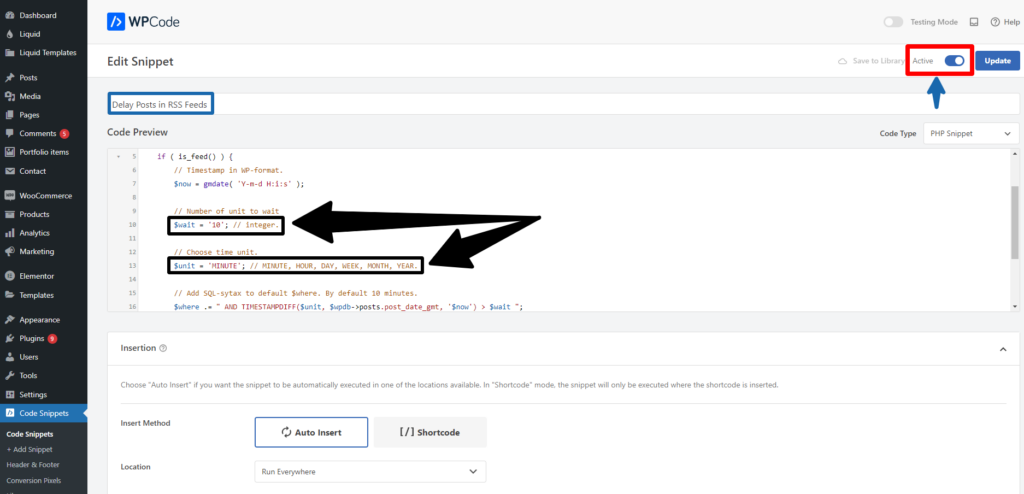The image size is (1024, 494).
Task: Open Conversion Pixels submenu link
Action: coord(34,480)
